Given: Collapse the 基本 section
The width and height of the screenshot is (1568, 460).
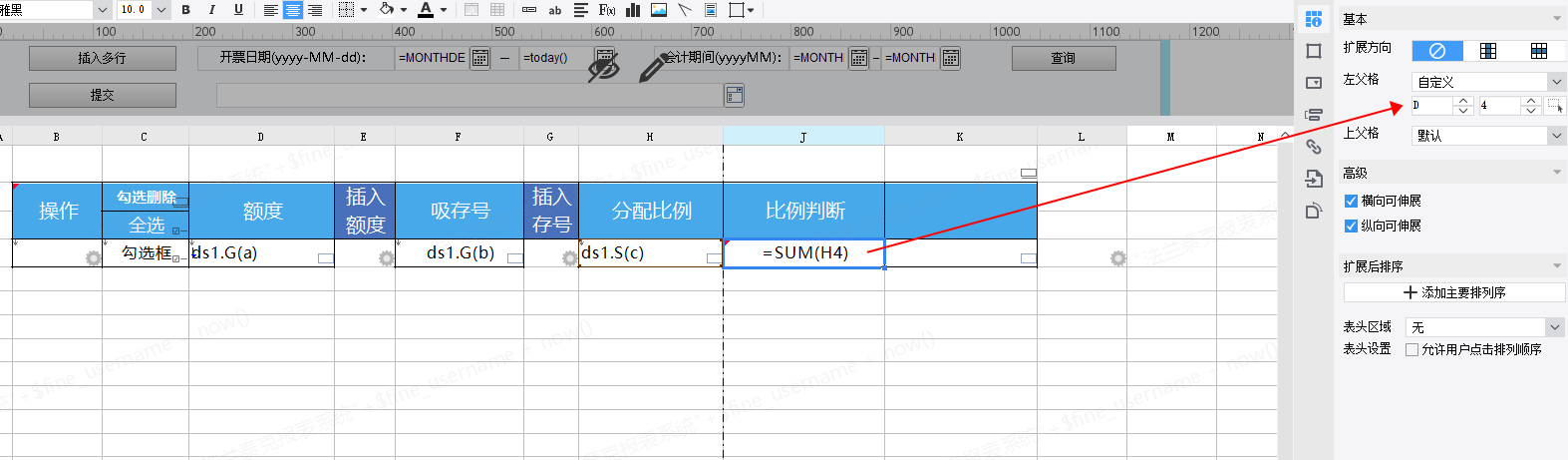Looking at the screenshot, I should coord(1557,19).
